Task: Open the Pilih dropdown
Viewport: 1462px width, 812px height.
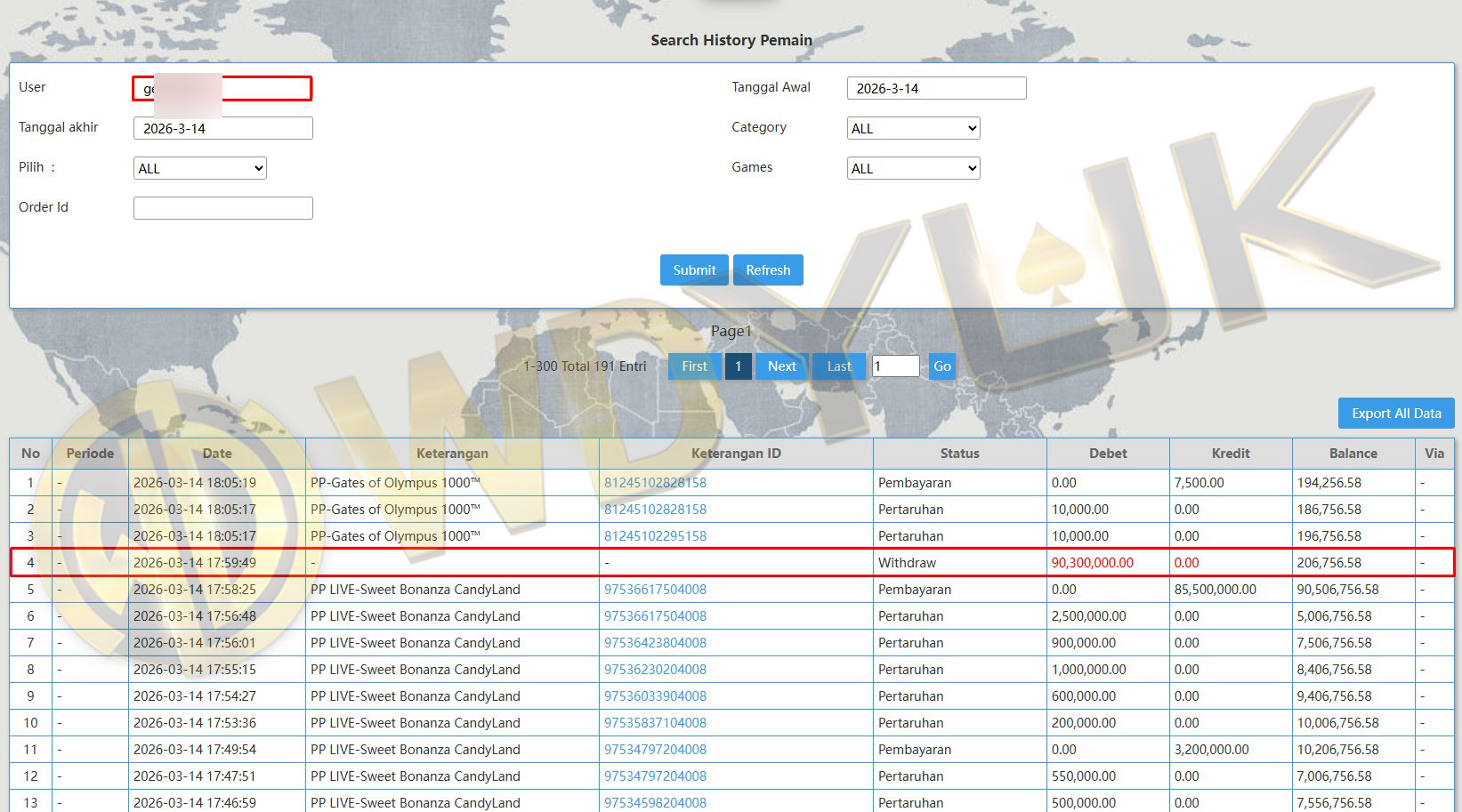Action: [199, 168]
